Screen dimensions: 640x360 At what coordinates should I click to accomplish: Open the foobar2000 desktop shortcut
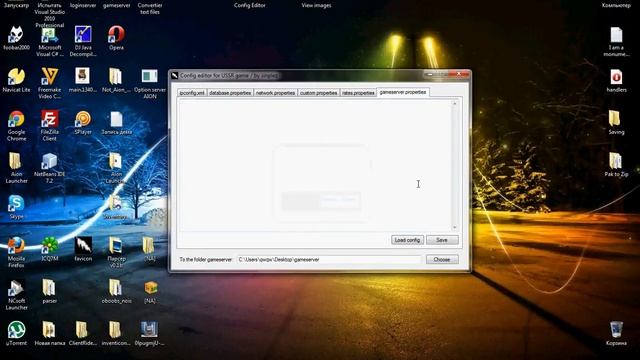click(16, 35)
